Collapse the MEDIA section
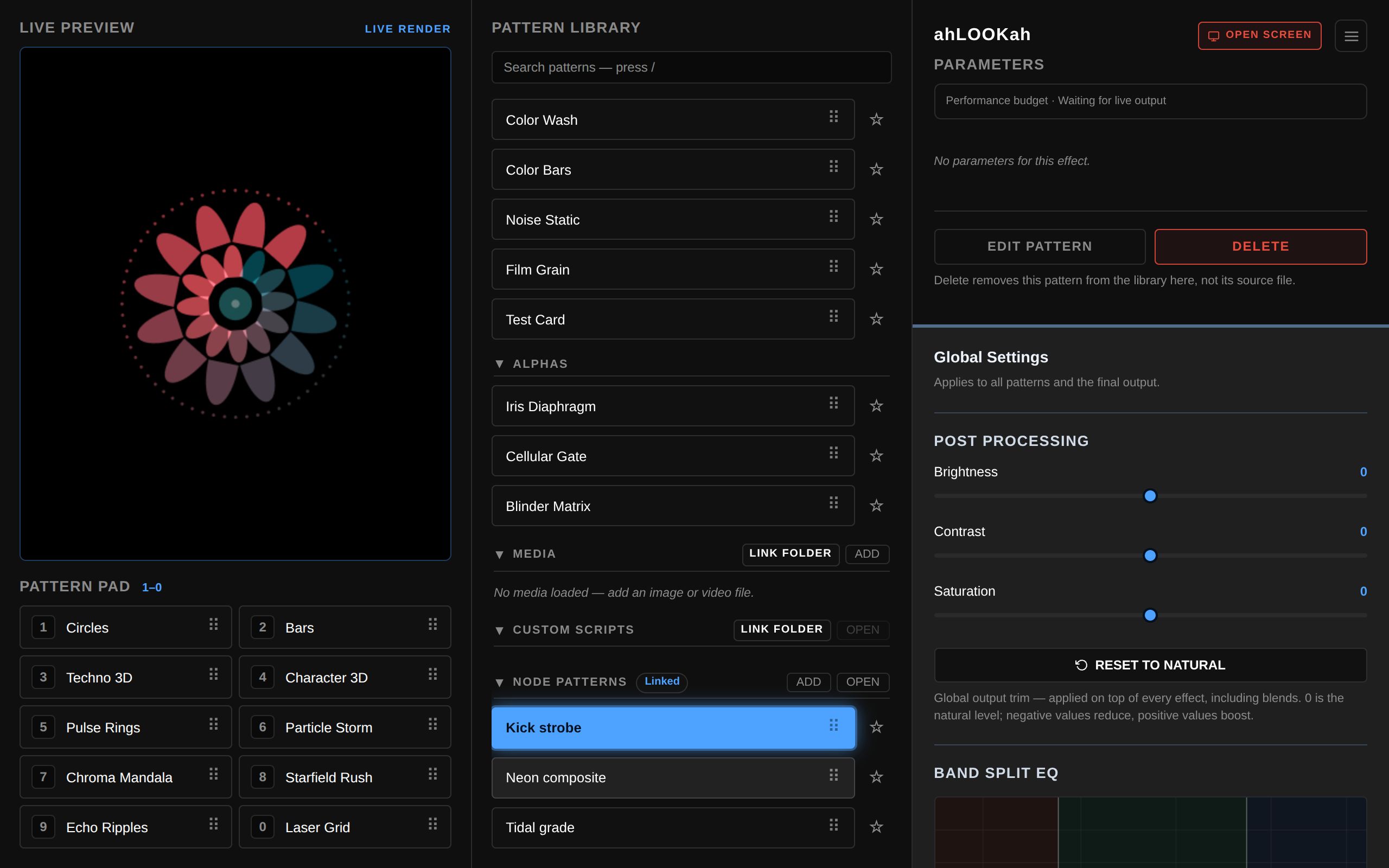The height and width of the screenshot is (868, 1389). (499, 554)
